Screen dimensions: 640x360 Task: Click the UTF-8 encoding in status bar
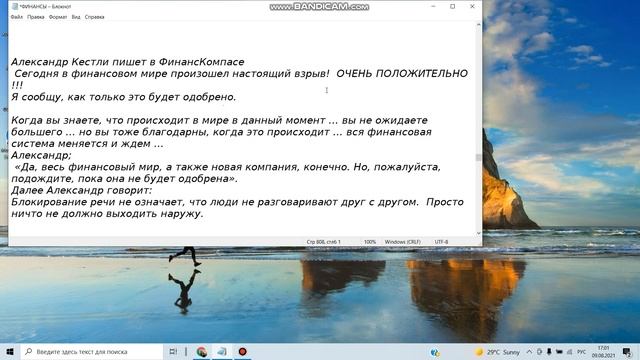(x=441, y=242)
